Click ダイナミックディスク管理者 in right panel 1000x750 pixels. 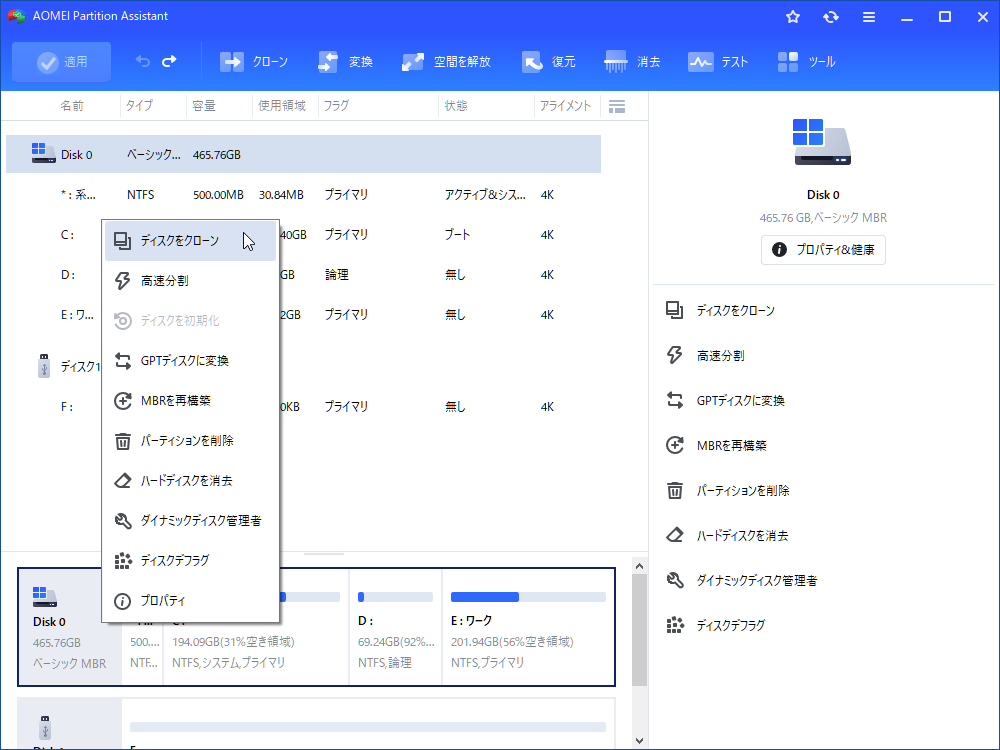[x=741, y=580]
